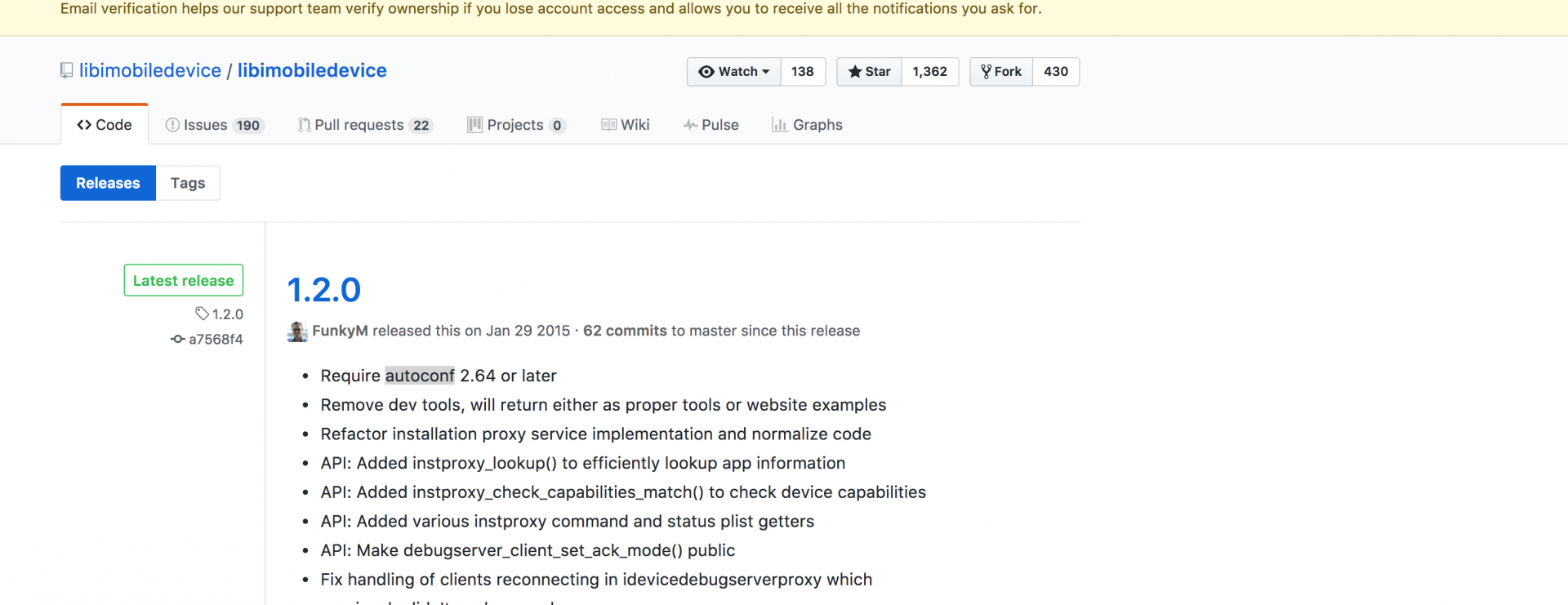
Task: Open the Watch dropdown button
Action: (733, 72)
